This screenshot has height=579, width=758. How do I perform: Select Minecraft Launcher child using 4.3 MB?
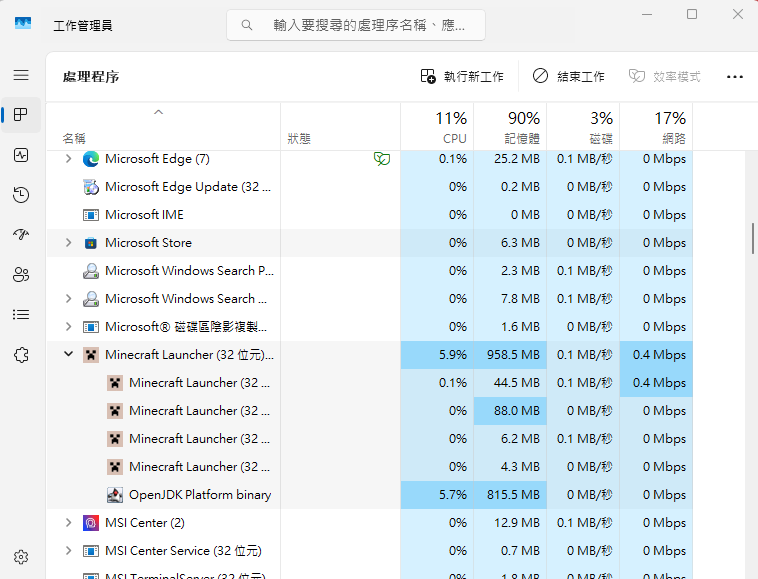click(369, 467)
